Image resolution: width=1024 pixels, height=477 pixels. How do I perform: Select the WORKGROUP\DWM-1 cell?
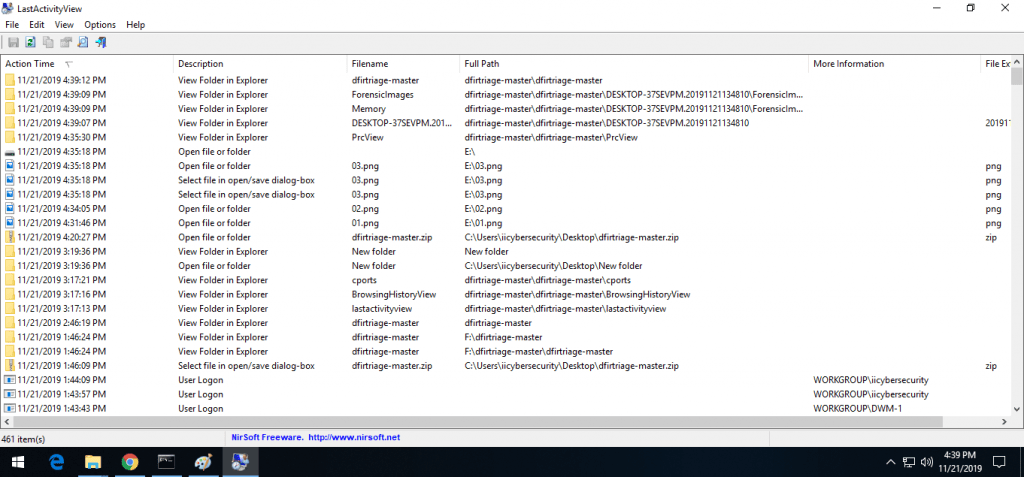point(857,408)
